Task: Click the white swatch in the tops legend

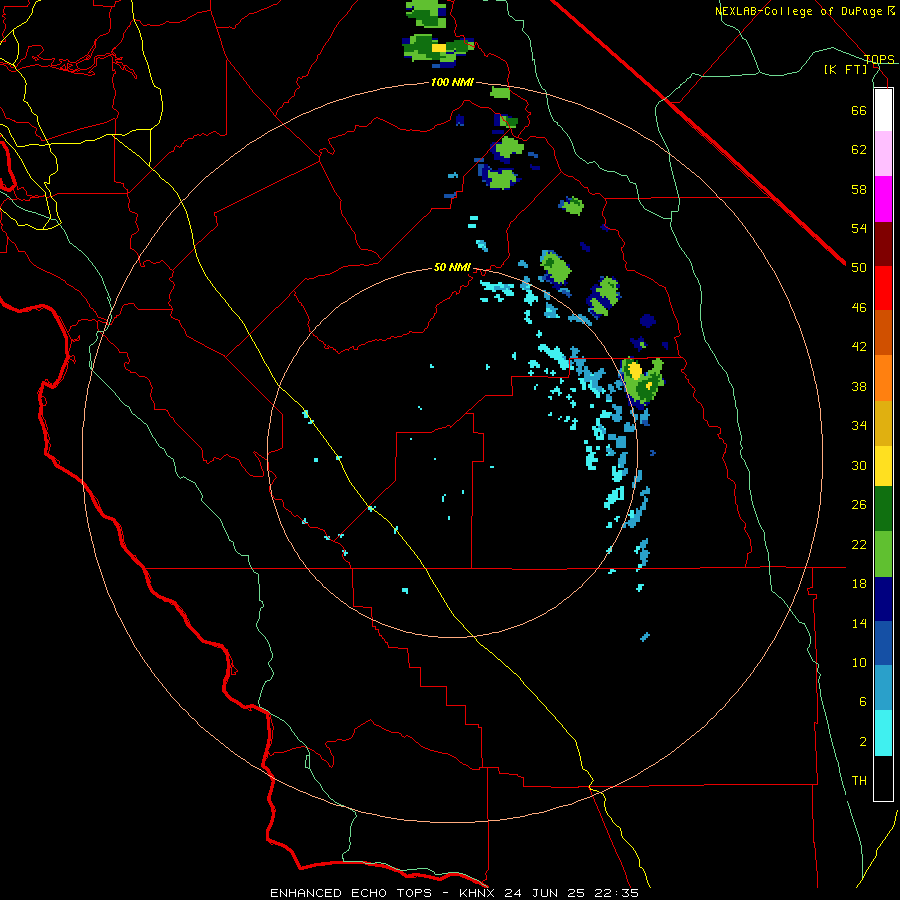Action: [x=883, y=110]
